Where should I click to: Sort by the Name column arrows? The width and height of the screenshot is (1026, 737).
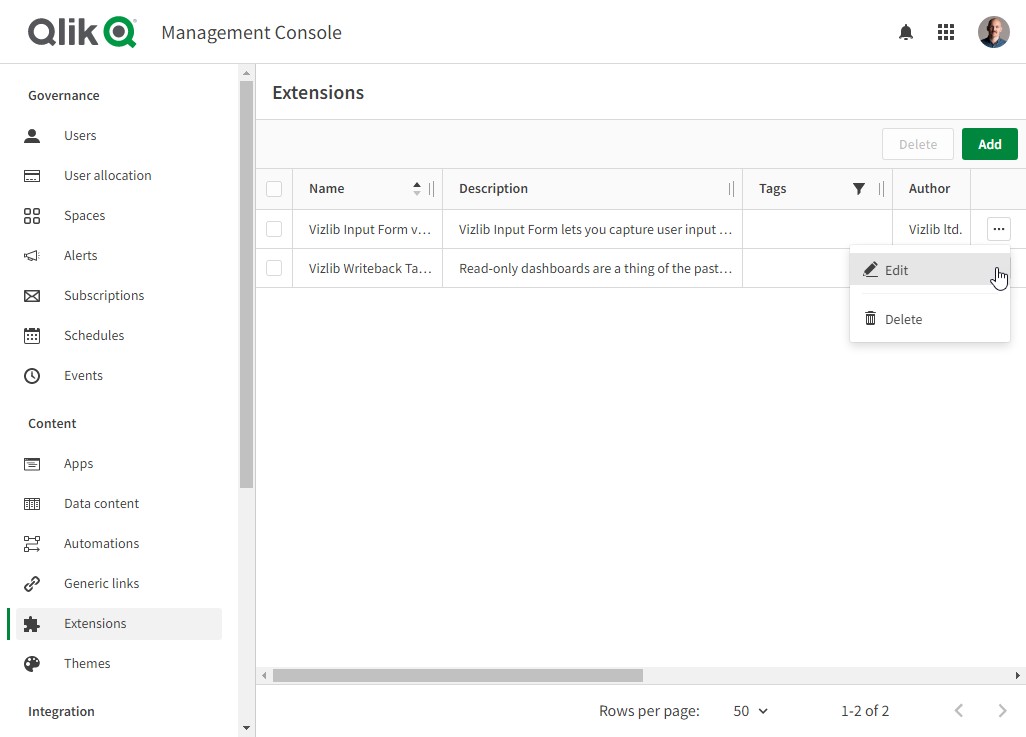(x=417, y=189)
